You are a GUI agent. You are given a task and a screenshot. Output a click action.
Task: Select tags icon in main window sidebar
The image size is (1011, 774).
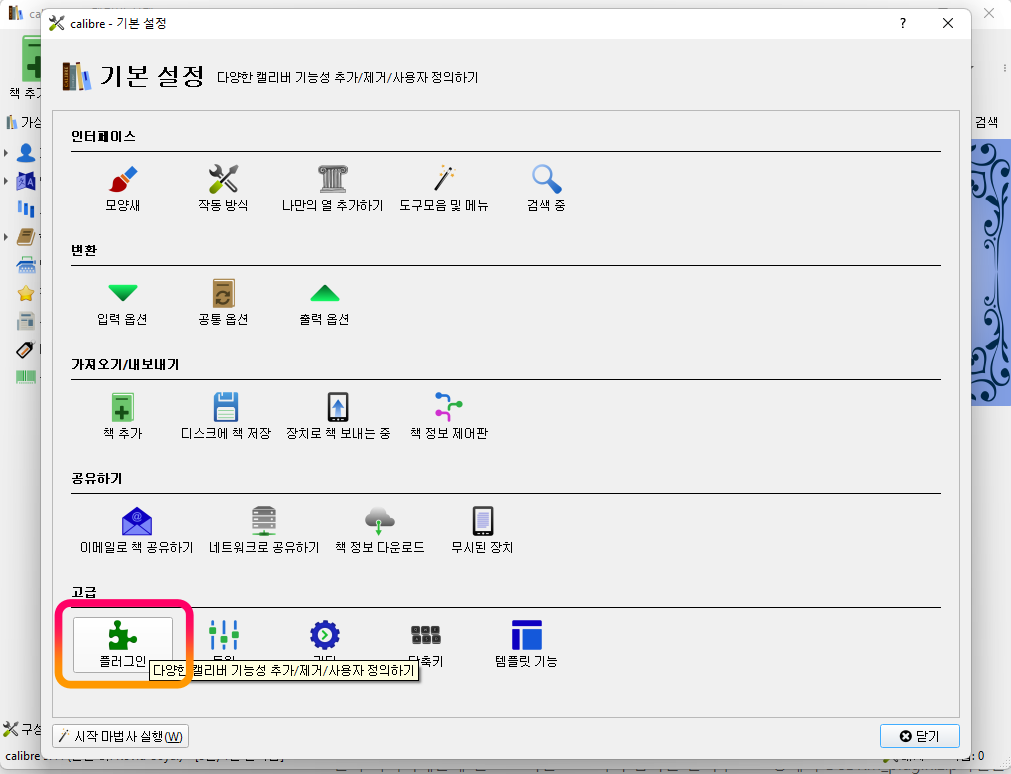[x=25, y=350]
